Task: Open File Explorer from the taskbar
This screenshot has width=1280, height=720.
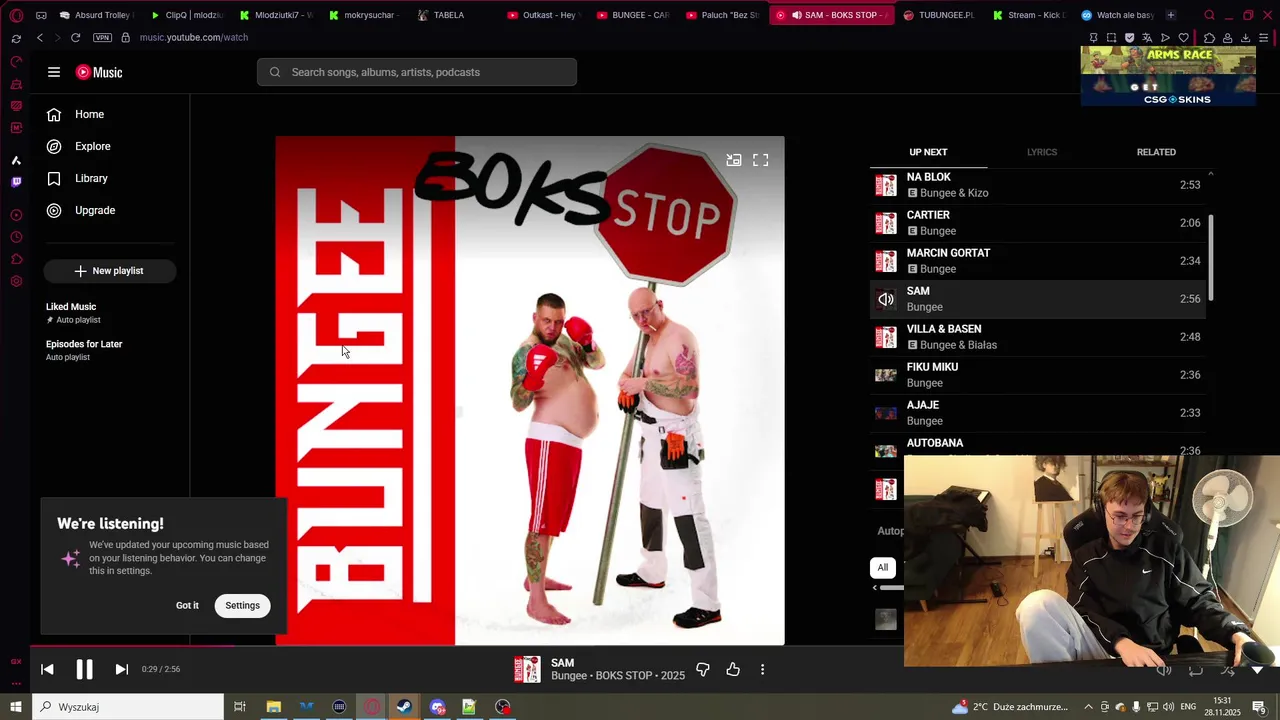Action: tap(273, 707)
